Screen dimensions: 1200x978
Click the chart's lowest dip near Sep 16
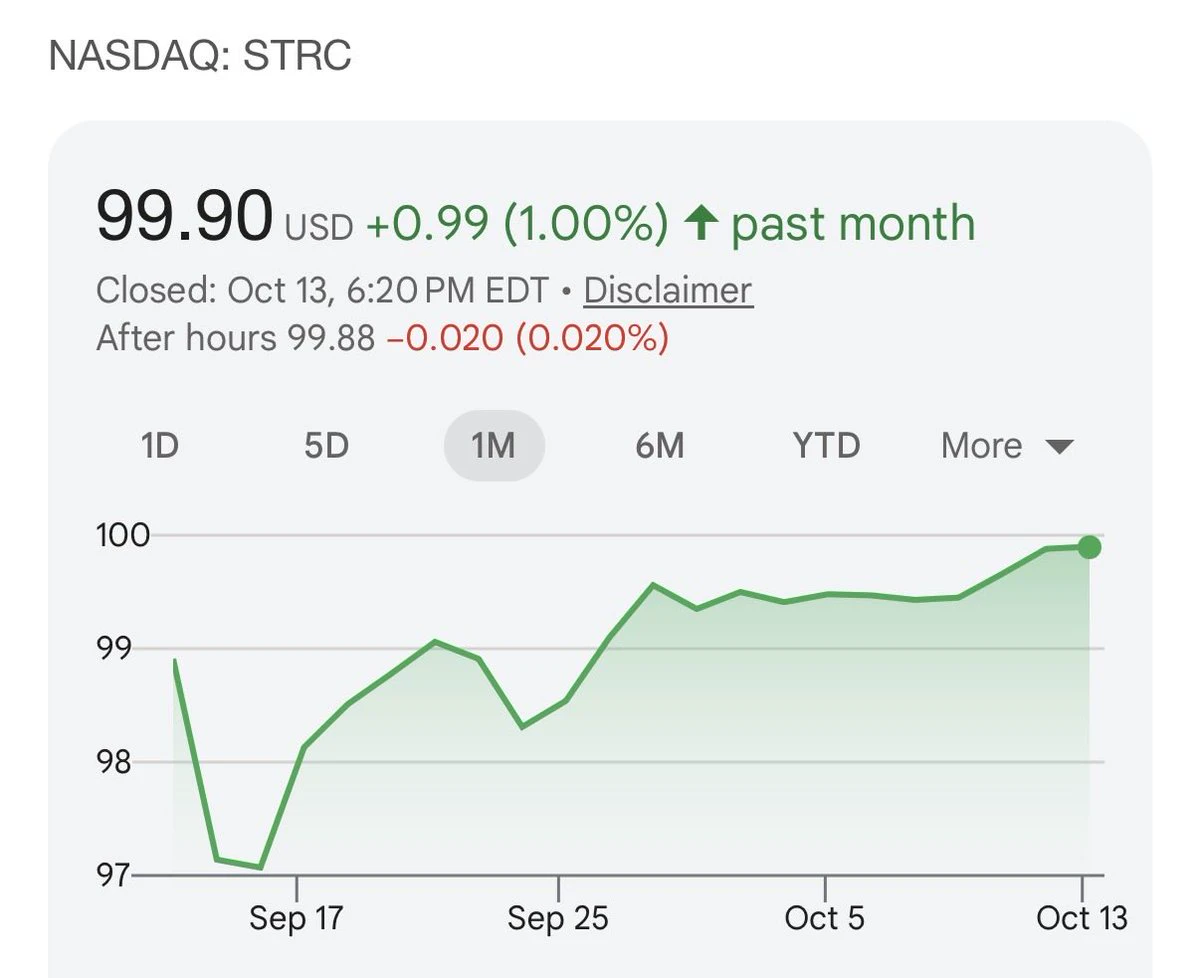click(260, 867)
